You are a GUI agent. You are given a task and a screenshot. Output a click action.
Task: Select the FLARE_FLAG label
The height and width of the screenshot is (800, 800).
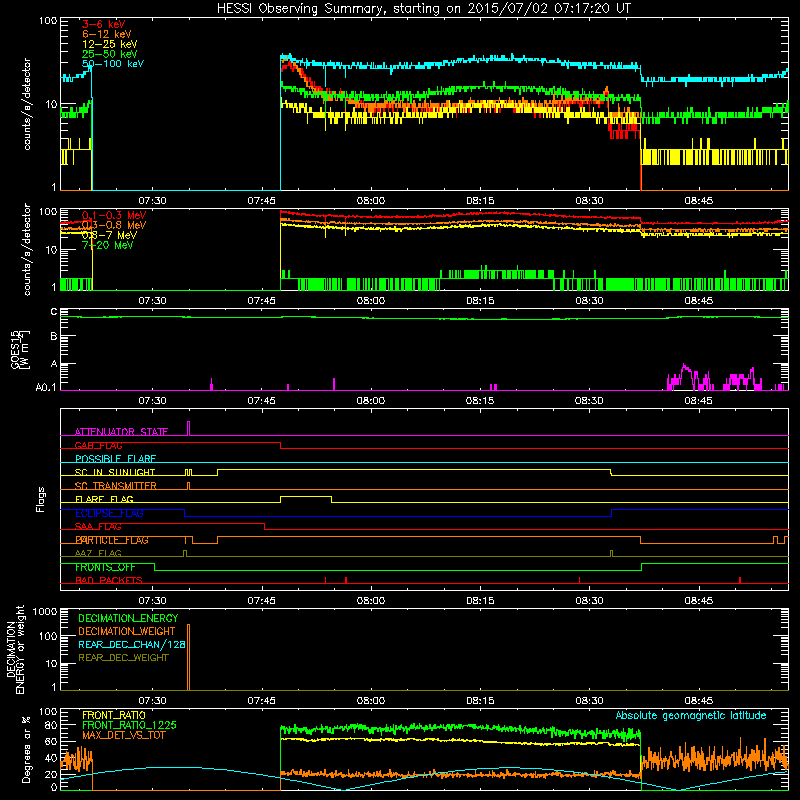pos(104,499)
